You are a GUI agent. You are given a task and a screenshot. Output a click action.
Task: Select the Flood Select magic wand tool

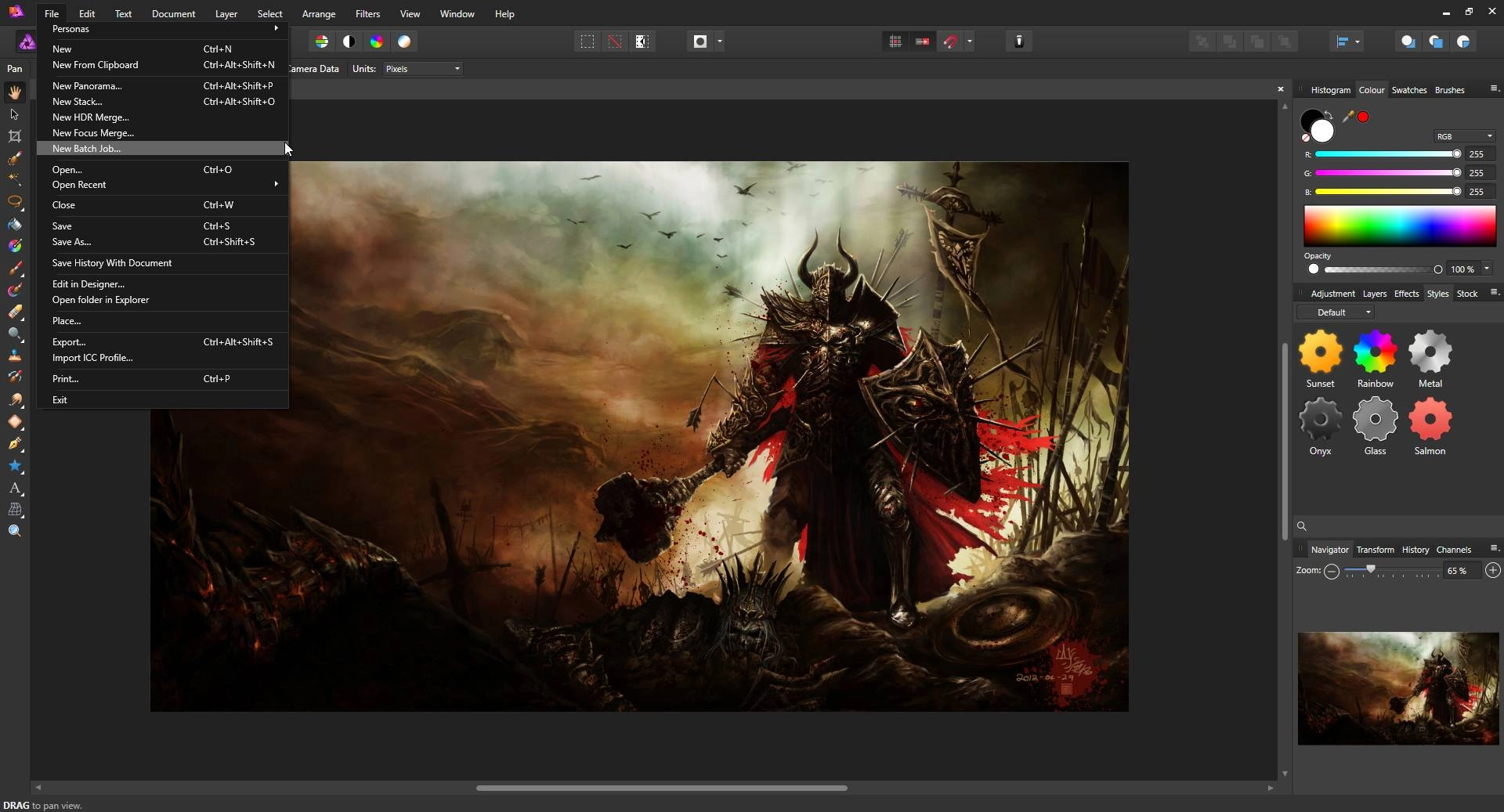pos(15,179)
